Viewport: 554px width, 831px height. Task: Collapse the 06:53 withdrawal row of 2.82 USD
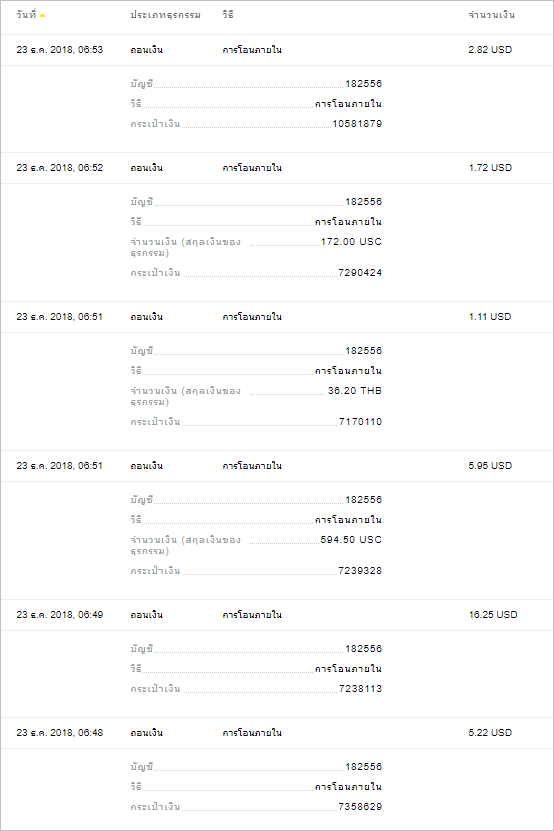[x=277, y=50]
